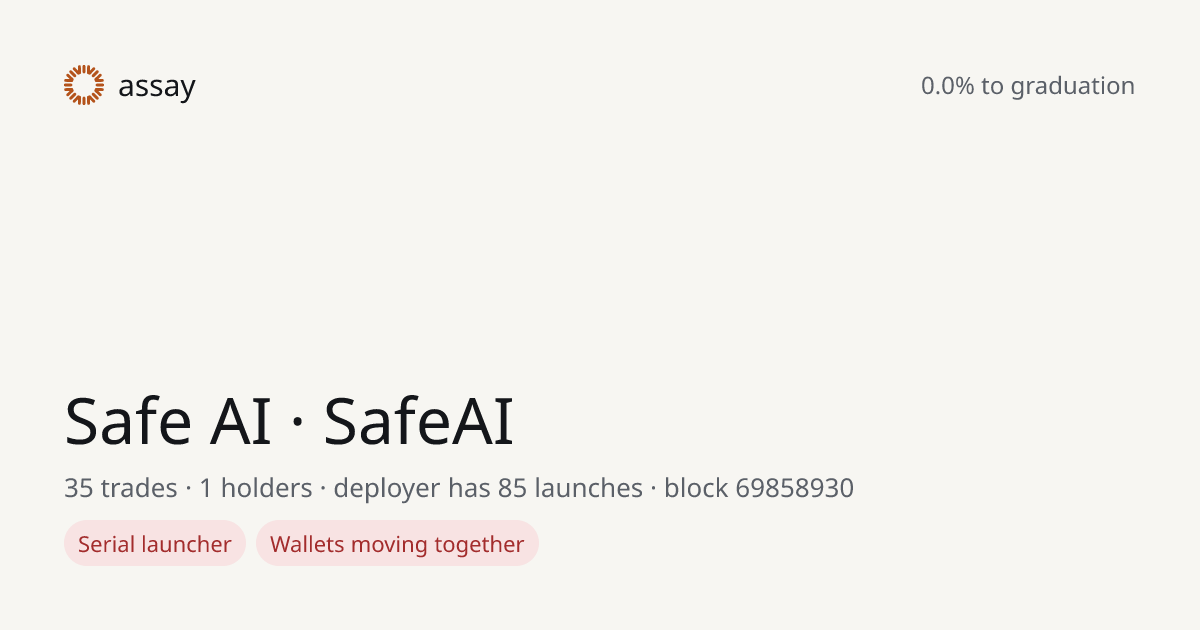Viewport: 1200px width, 630px height.
Task: Click the word holders in stats
Action: click(267, 488)
